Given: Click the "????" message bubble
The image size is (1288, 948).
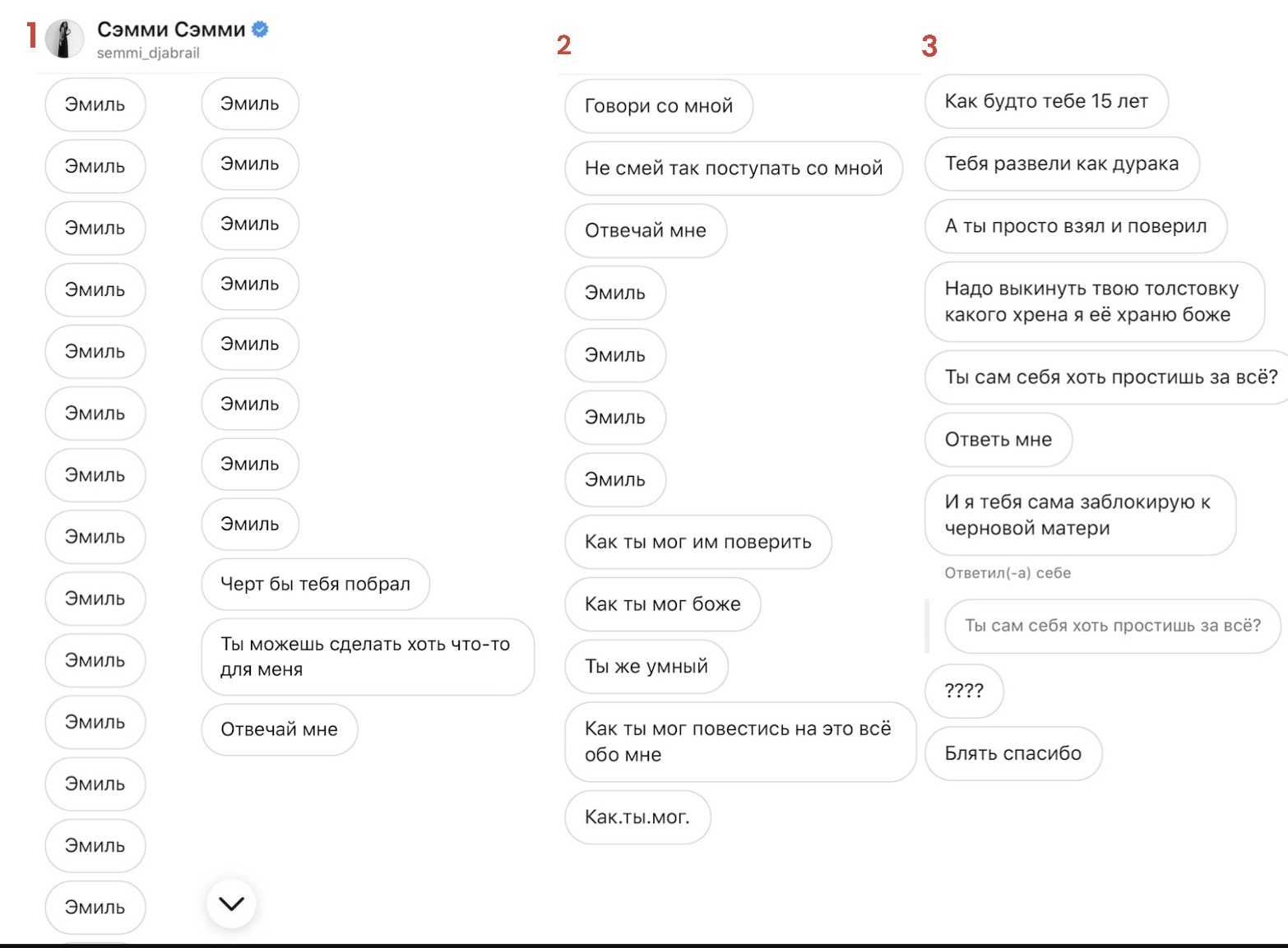Looking at the screenshot, I should click(x=964, y=691).
